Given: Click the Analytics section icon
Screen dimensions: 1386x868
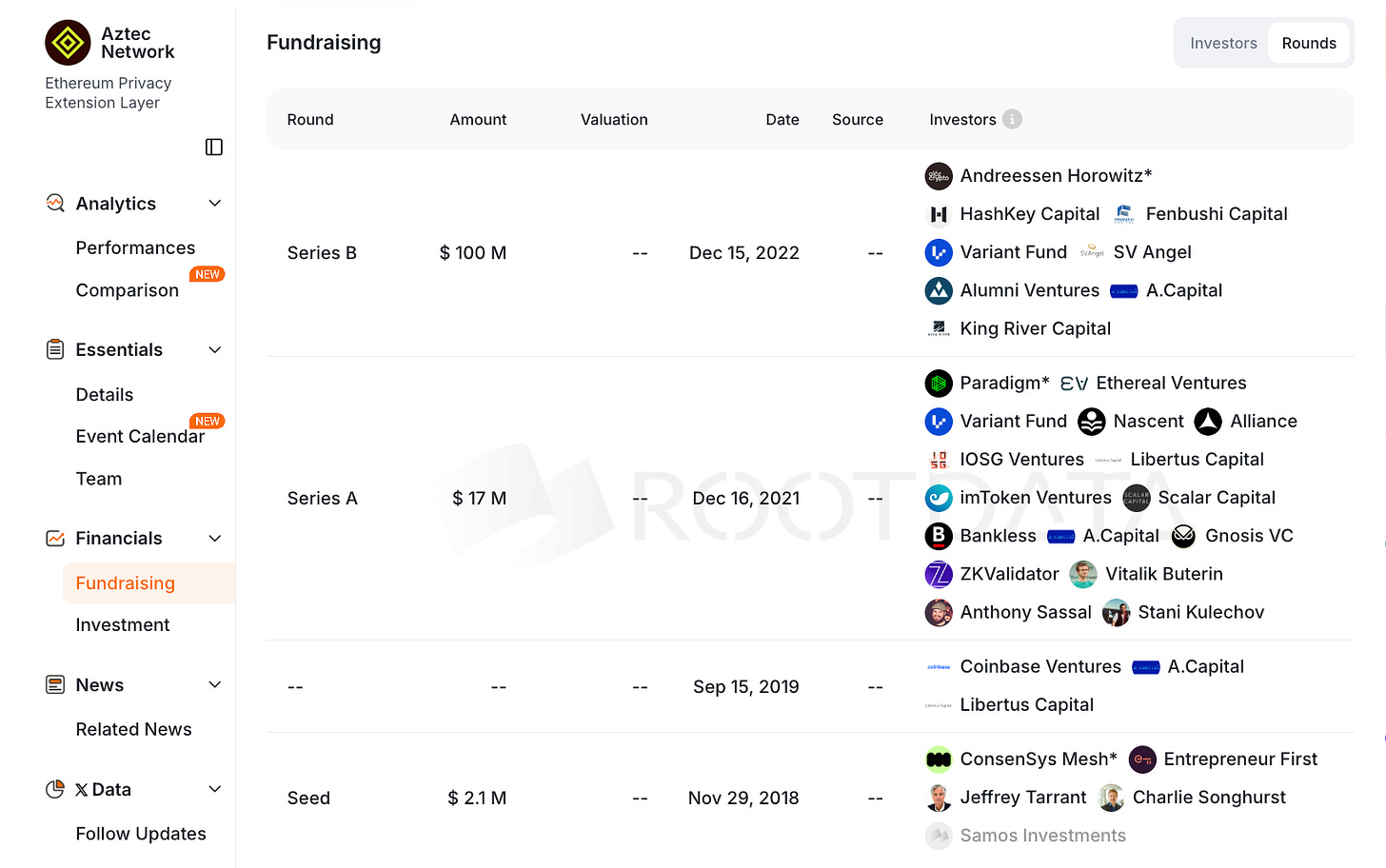Looking at the screenshot, I should [55, 203].
